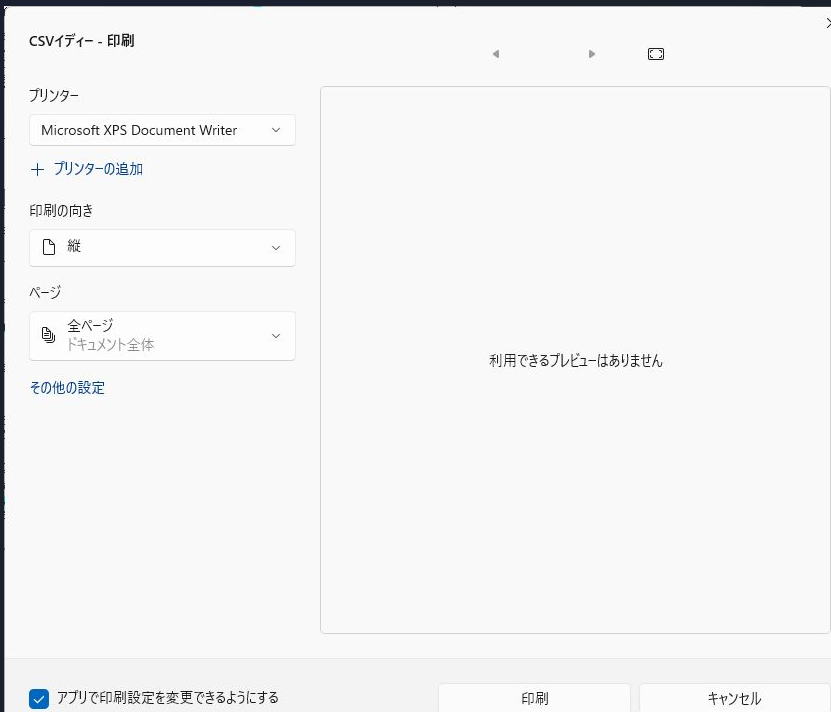
Task: Click the ページ section label
Action: click(45, 292)
